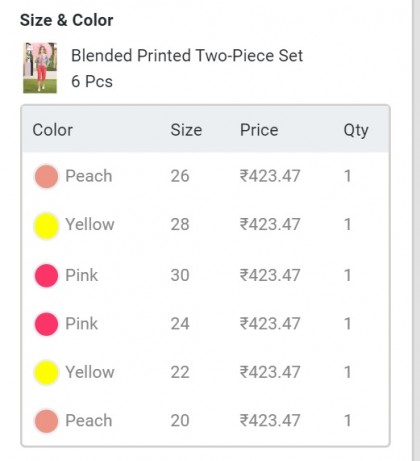Click the Qty column header
The height and width of the screenshot is (461, 420).
click(356, 130)
